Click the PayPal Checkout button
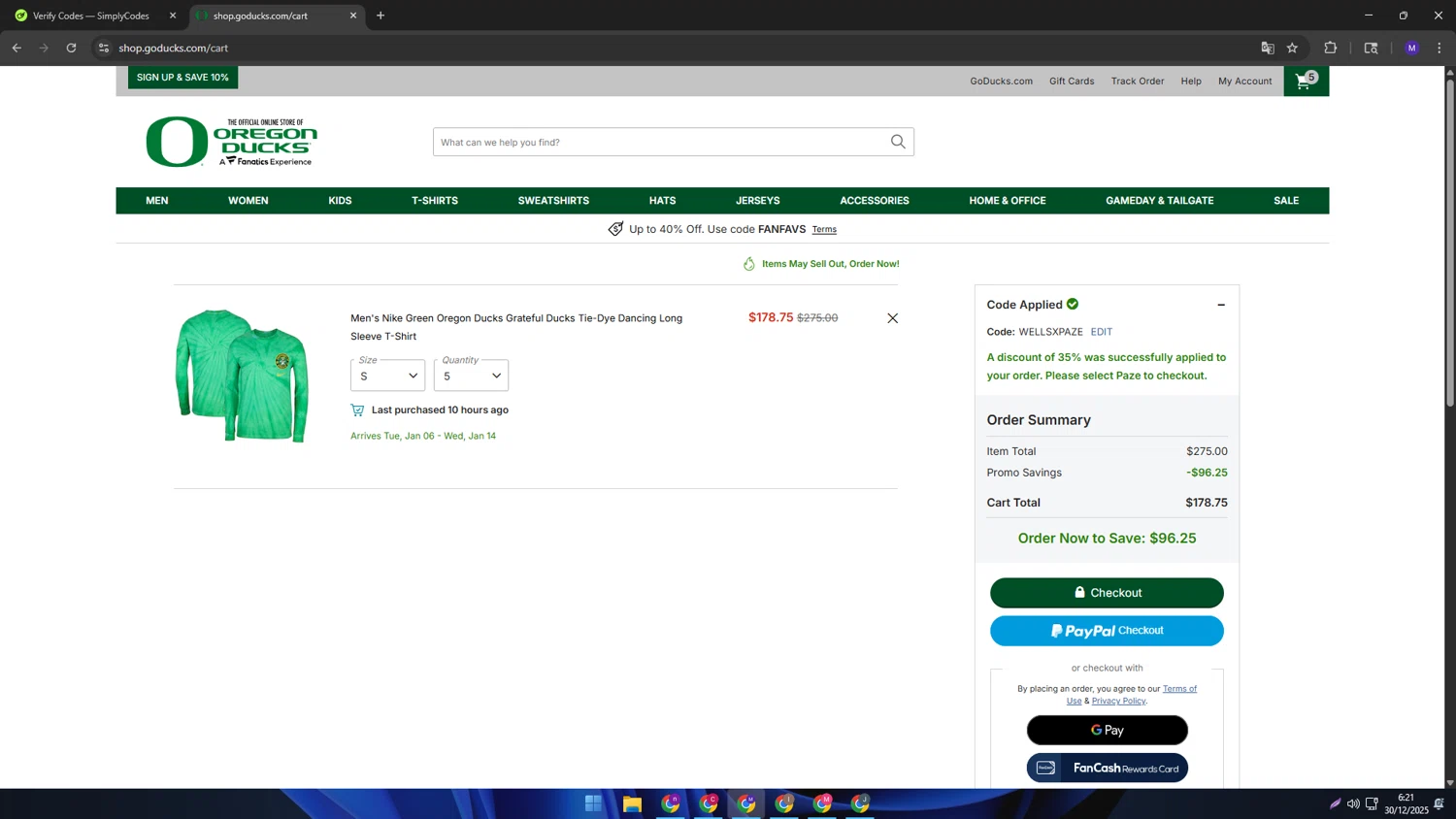 coord(1107,631)
